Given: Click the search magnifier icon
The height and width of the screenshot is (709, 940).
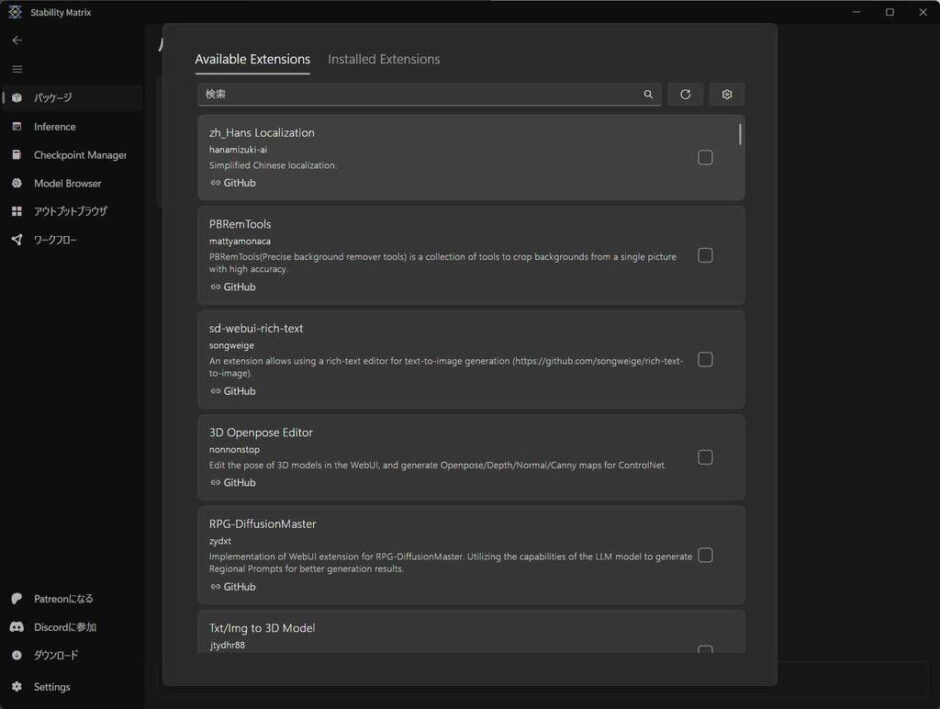Looking at the screenshot, I should (x=648, y=94).
